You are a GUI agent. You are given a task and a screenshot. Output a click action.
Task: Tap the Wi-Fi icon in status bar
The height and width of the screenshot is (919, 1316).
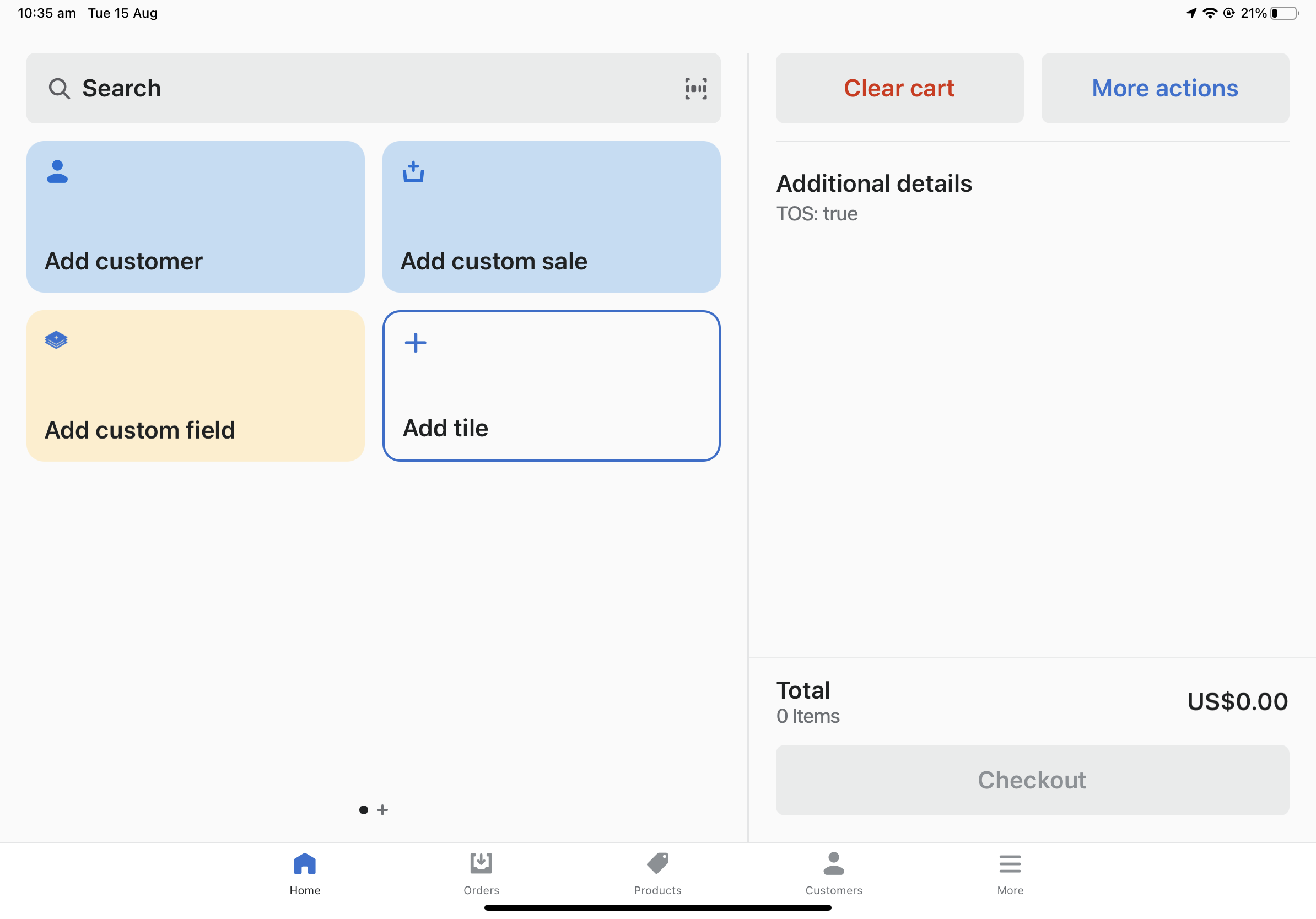1210,13
